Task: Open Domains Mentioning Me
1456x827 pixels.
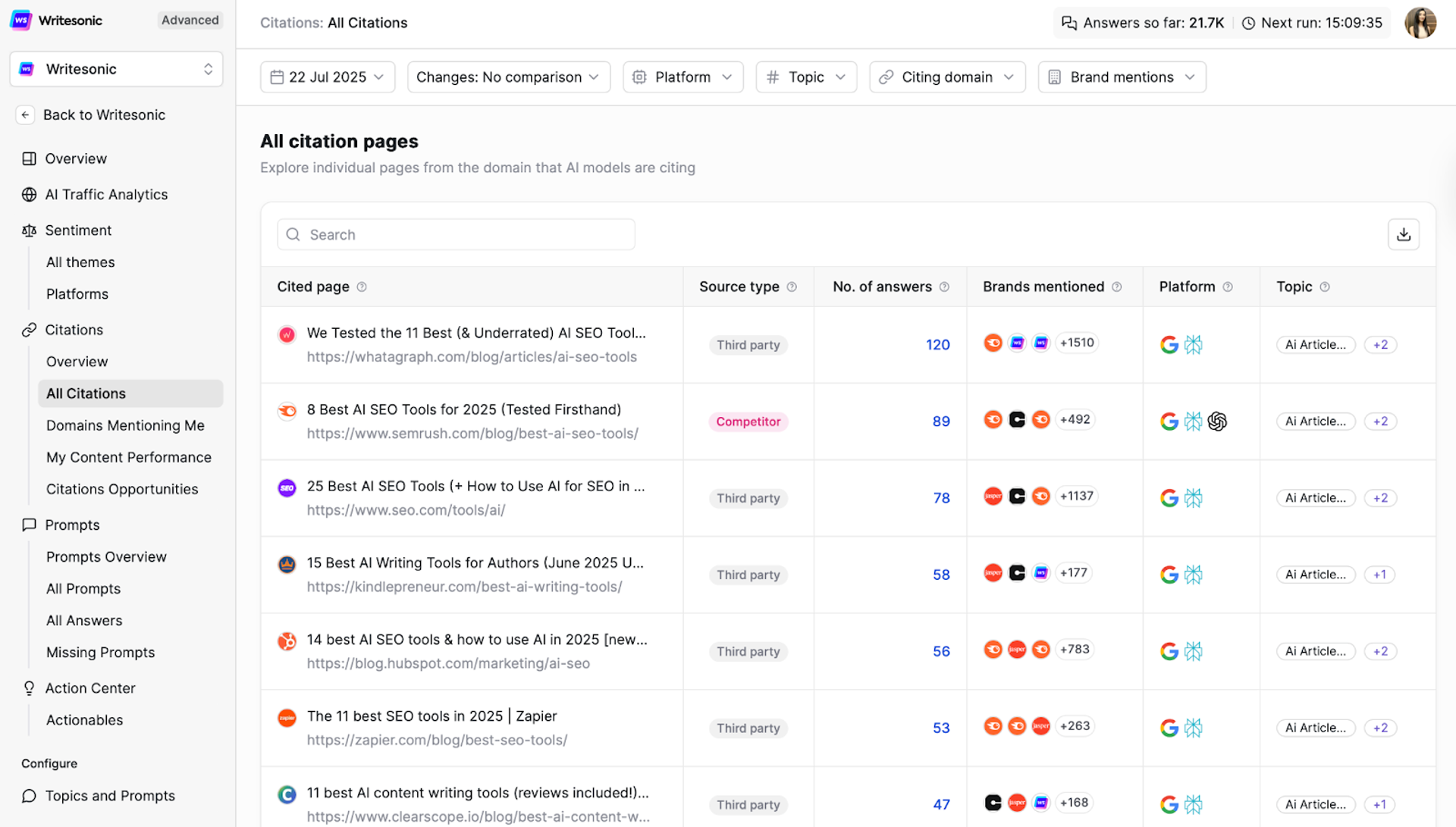Action: pyautogui.click(x=125, y=425)
